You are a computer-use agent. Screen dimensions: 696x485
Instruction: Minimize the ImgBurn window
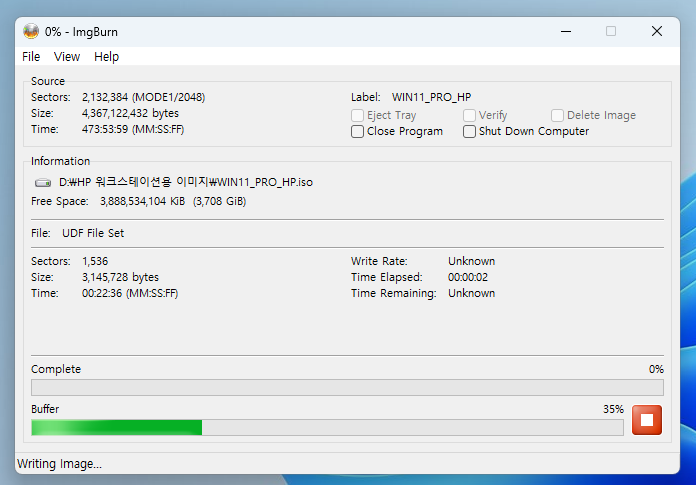(x=566, y=32)
